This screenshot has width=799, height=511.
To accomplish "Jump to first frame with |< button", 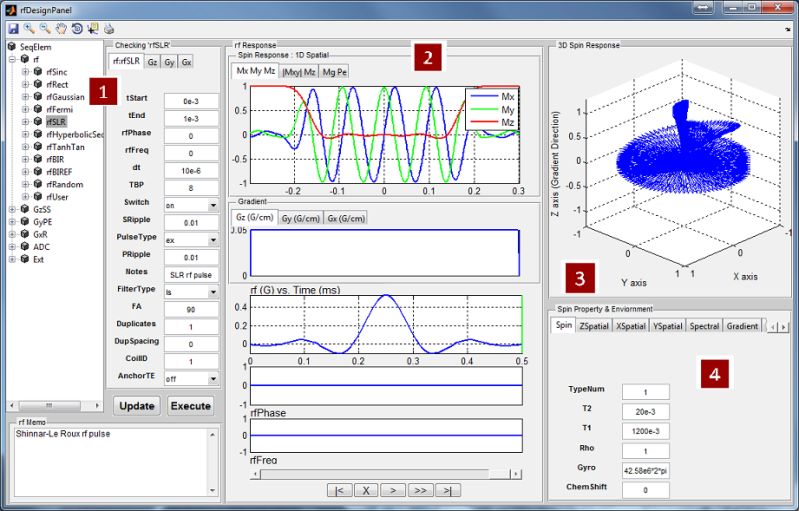I will (x=339, y=491).
